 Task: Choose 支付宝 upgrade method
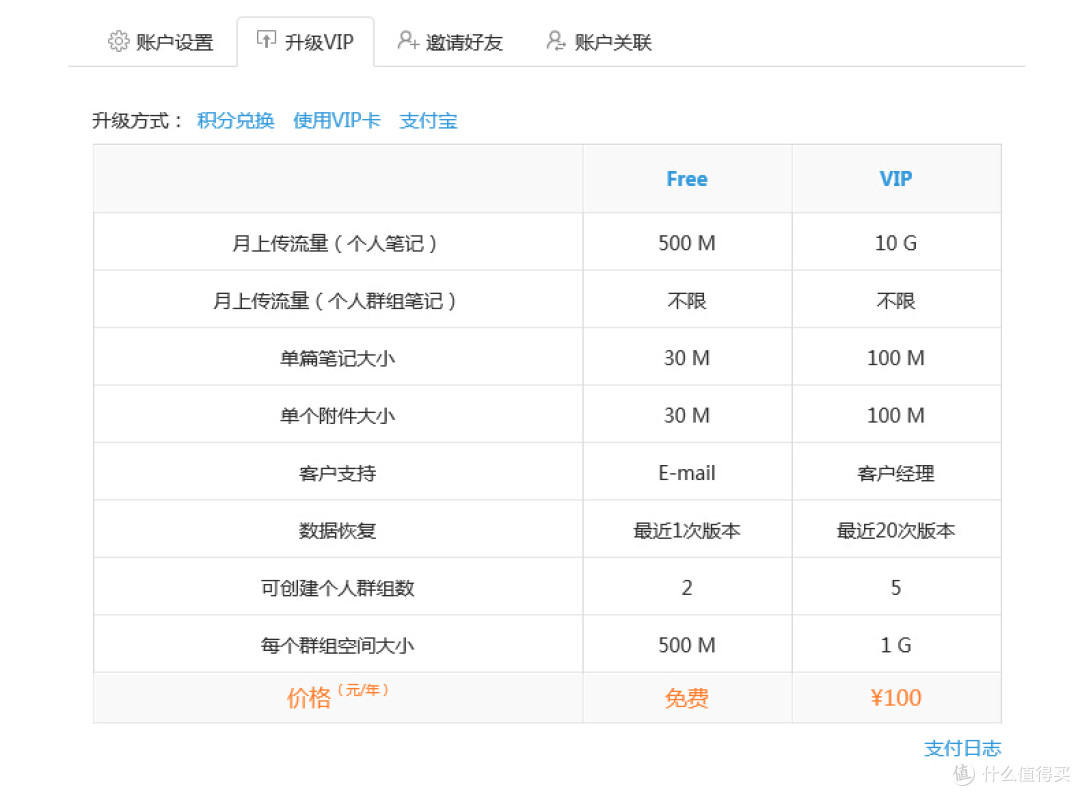pyautogui.click(x=428, y=121)
